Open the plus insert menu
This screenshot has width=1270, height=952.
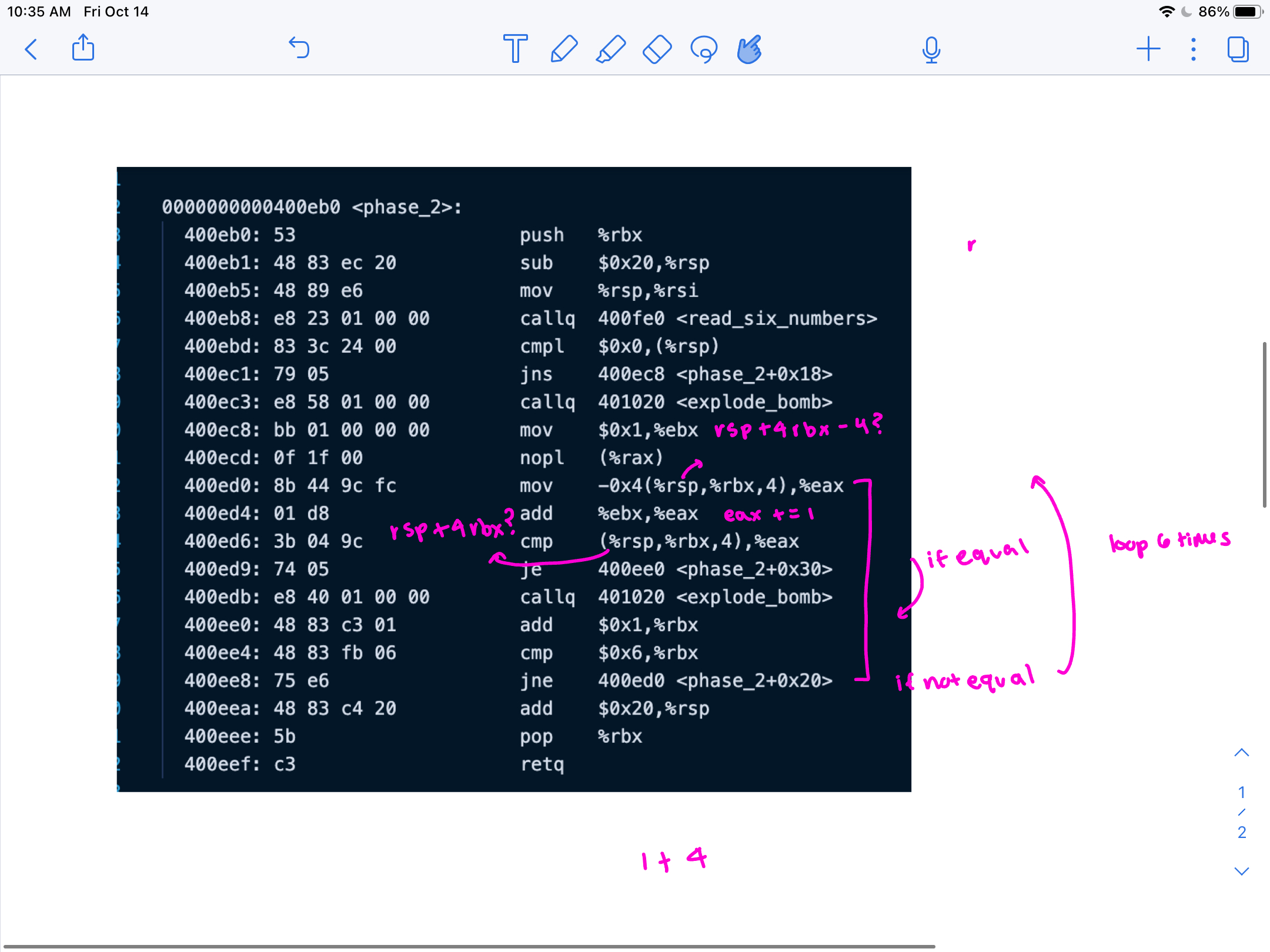point(1148,49)
